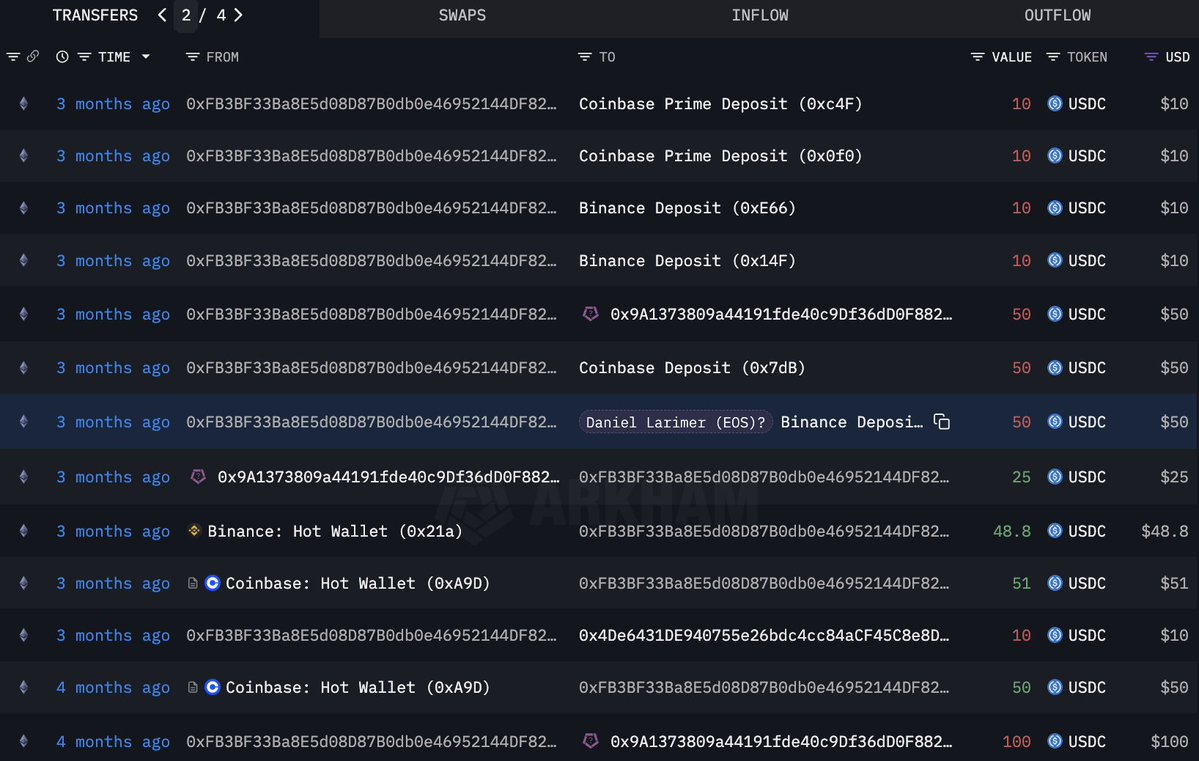Image resolution: width=1199 pixels, height=761 pixels.
Task: Open Binance Deposit (0xE66) address
Action: (687, 208)
